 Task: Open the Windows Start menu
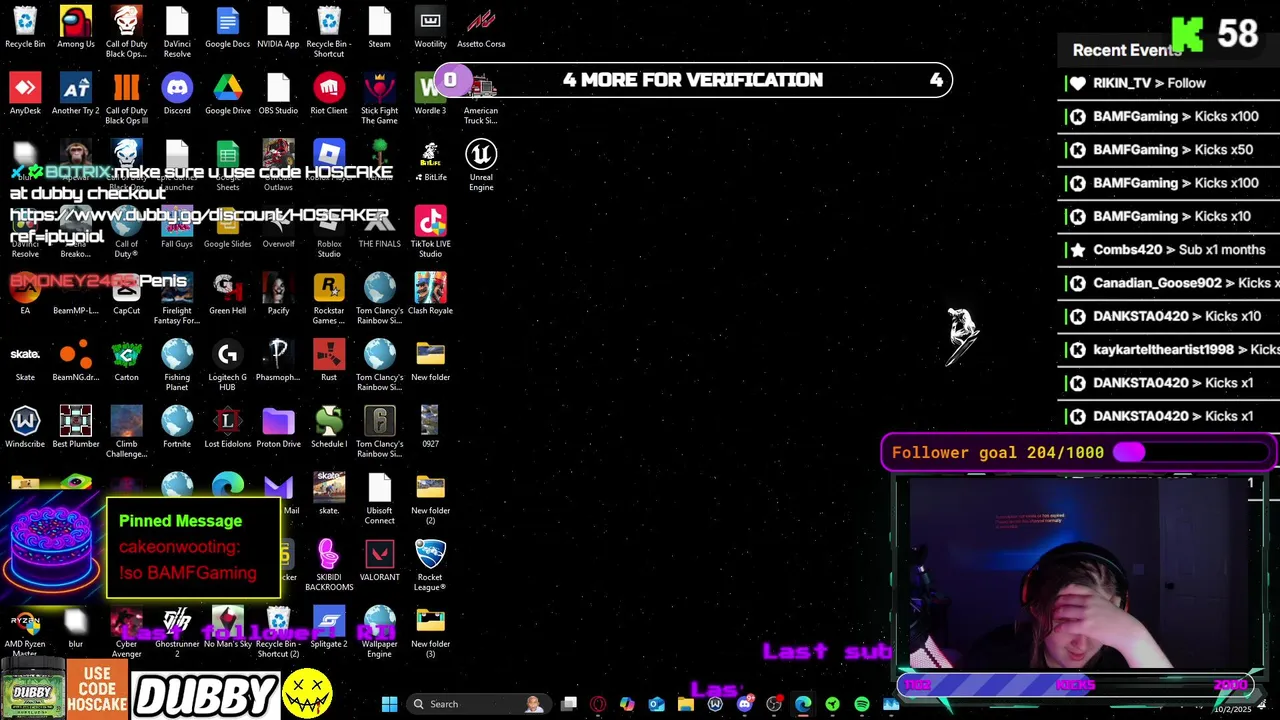coord(390,704)
